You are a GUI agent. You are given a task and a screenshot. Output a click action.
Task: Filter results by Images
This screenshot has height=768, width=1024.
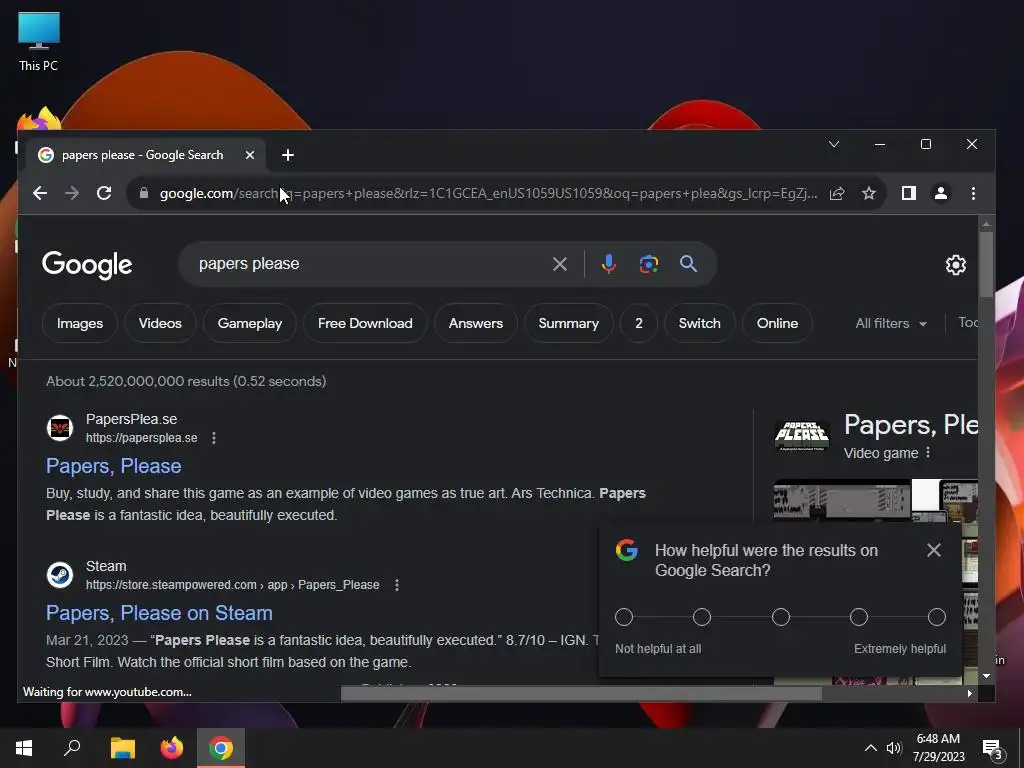[80, 323]
